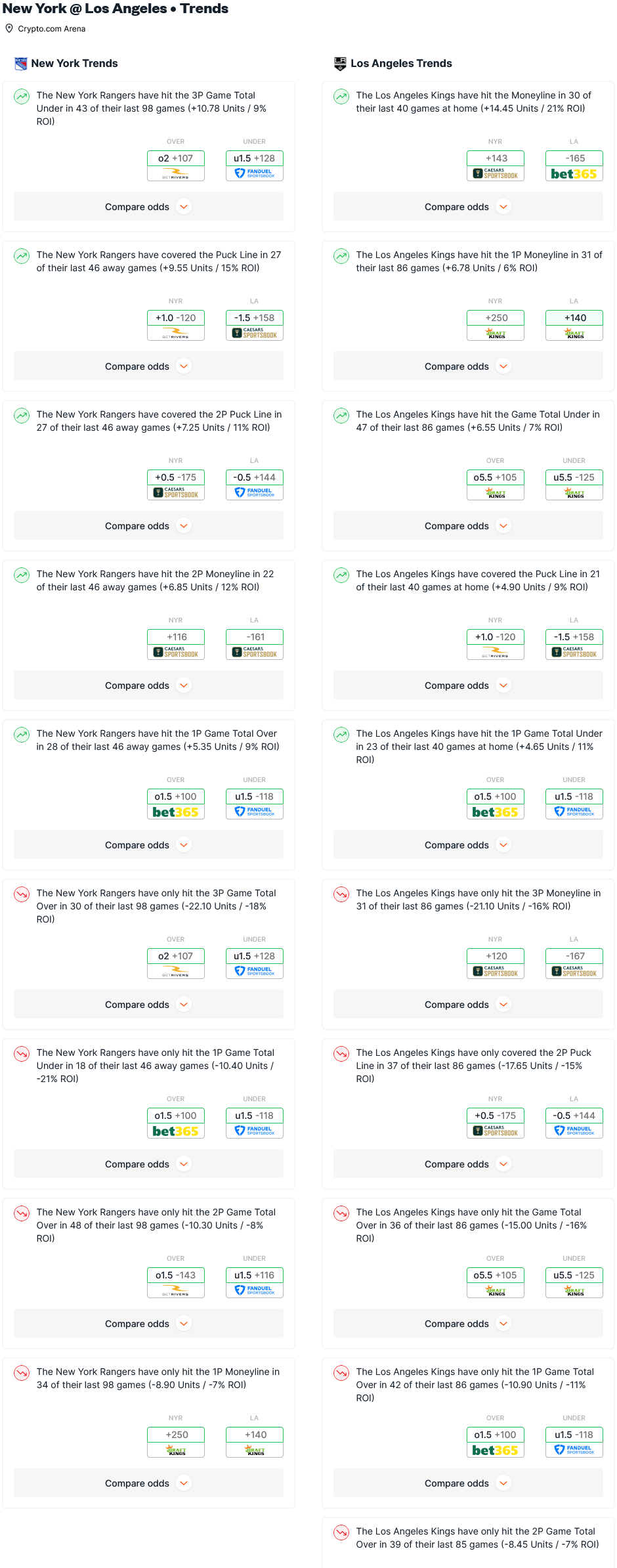Click the Crypto.com Arena location pin icon
Screen dimensions: 617x1568
point(9,28)
